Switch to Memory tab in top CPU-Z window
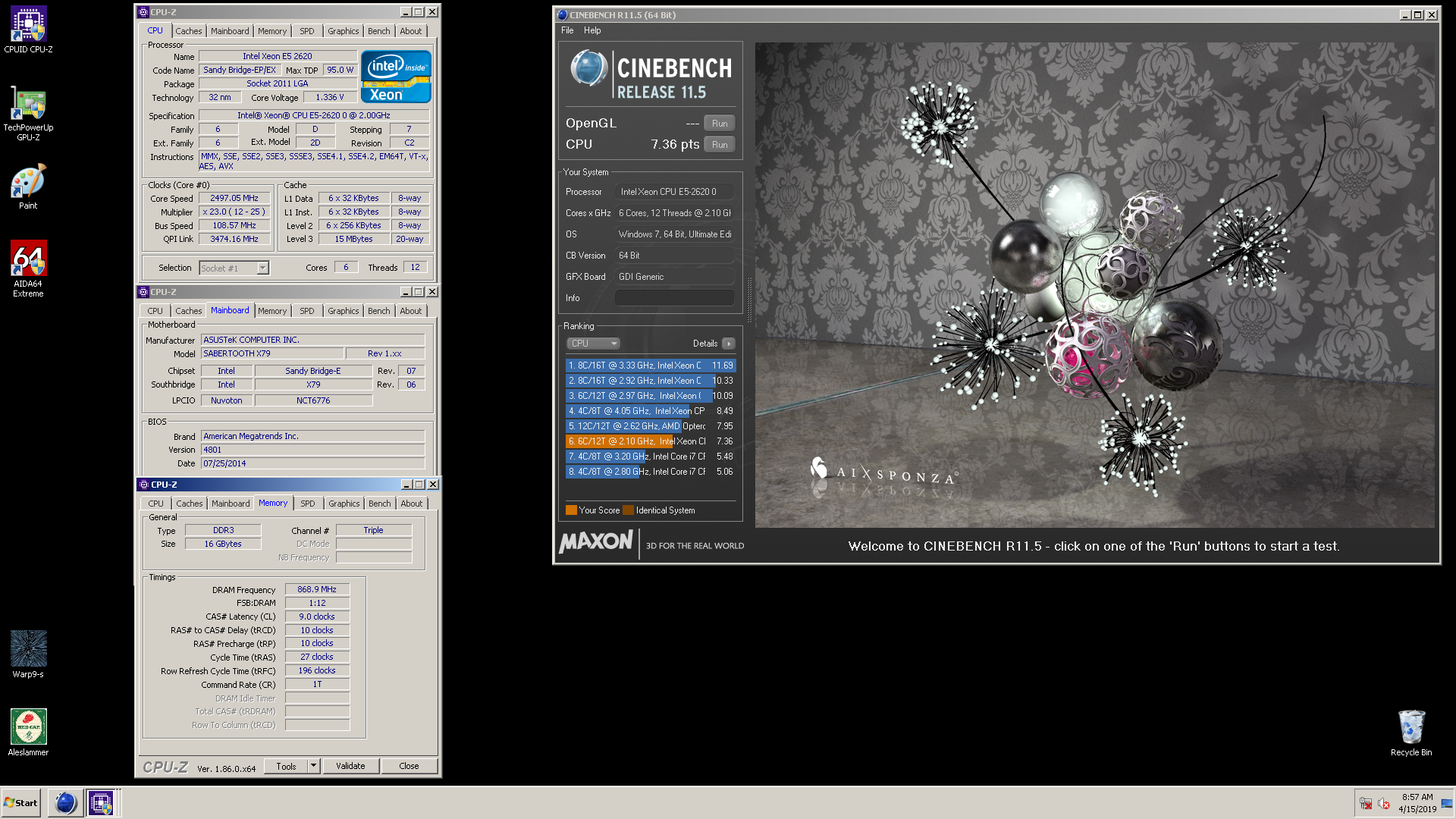 pos(272,31)
